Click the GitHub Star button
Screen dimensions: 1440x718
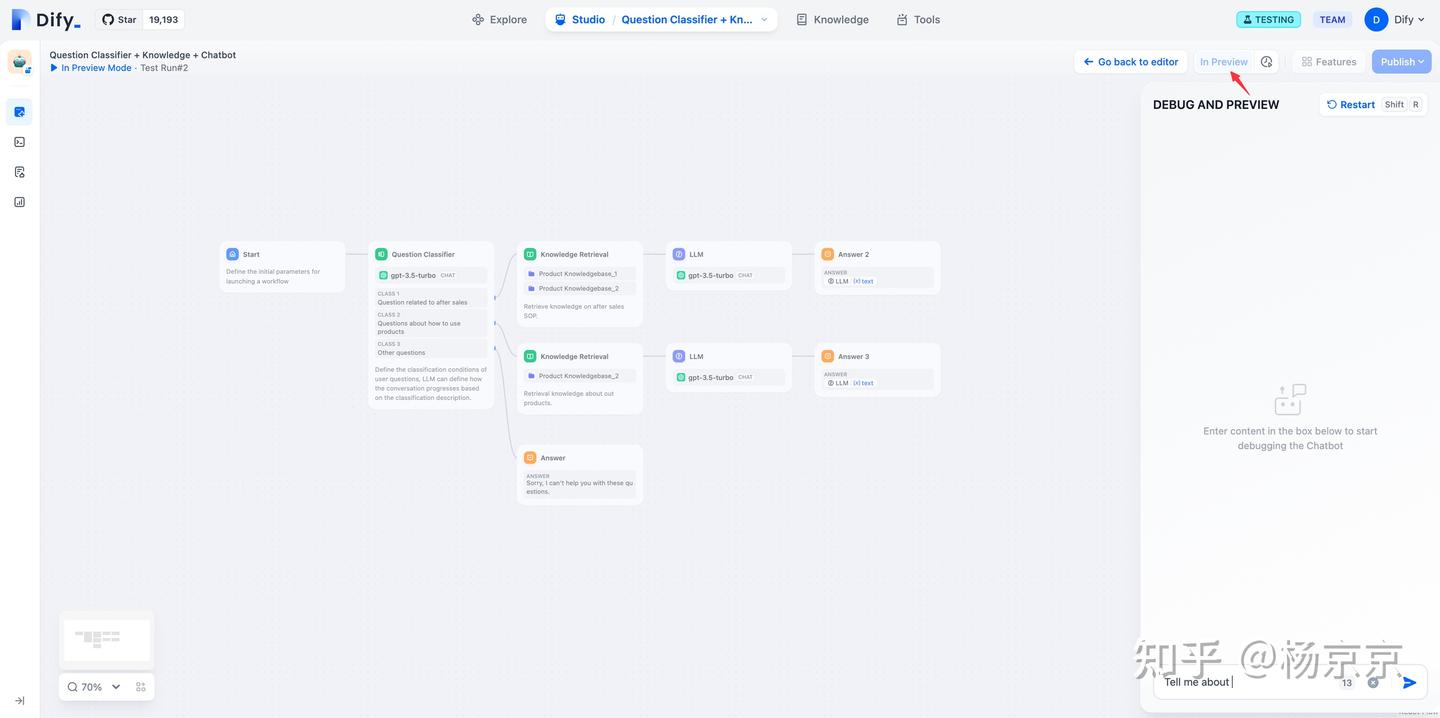click(x=119, y=19)
